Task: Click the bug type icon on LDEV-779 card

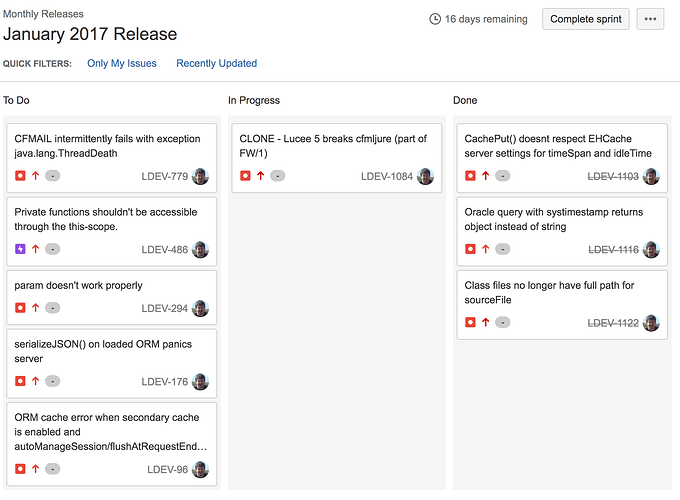Action: (20, 176)
